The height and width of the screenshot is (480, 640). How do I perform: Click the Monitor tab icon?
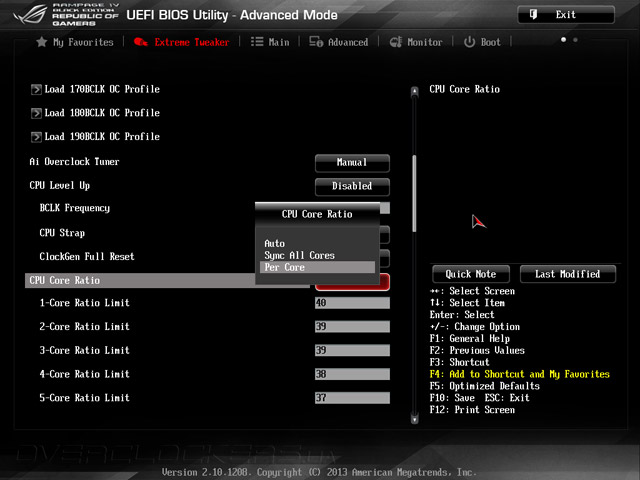[x=396, y=42]
